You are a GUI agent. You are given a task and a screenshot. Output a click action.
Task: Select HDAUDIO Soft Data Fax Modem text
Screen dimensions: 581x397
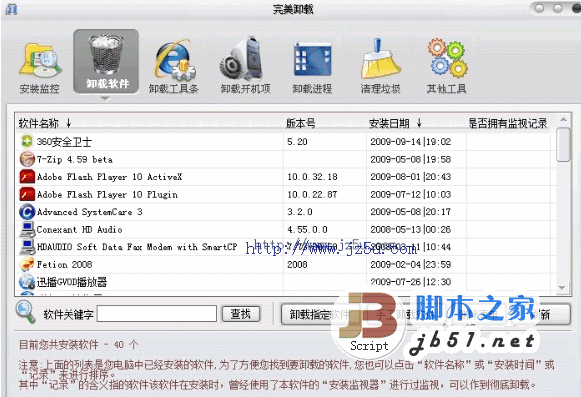point(137,247)
